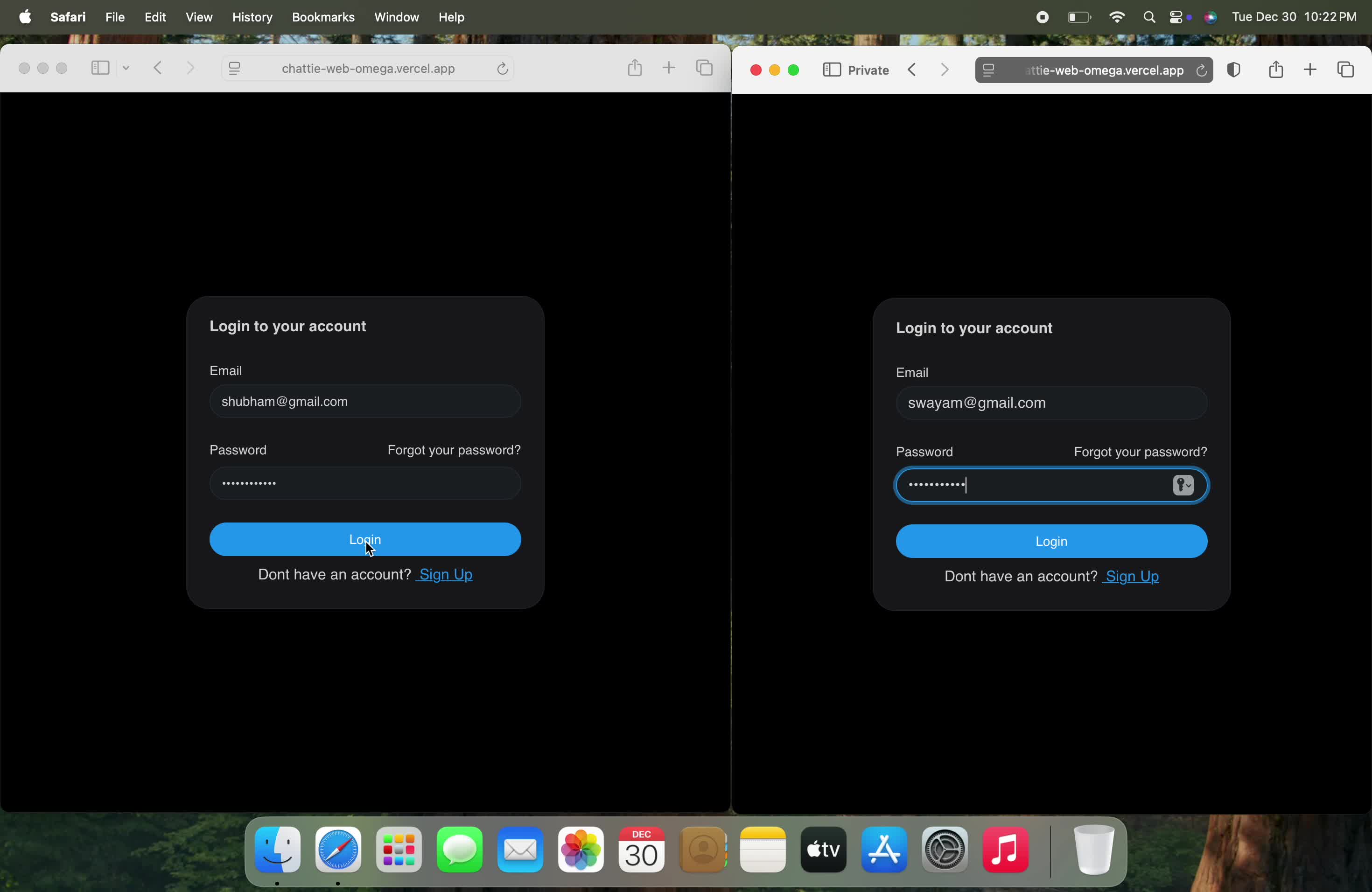Open Mail from the Dock
Viewport: 1372px width, 892px height.
520,850
